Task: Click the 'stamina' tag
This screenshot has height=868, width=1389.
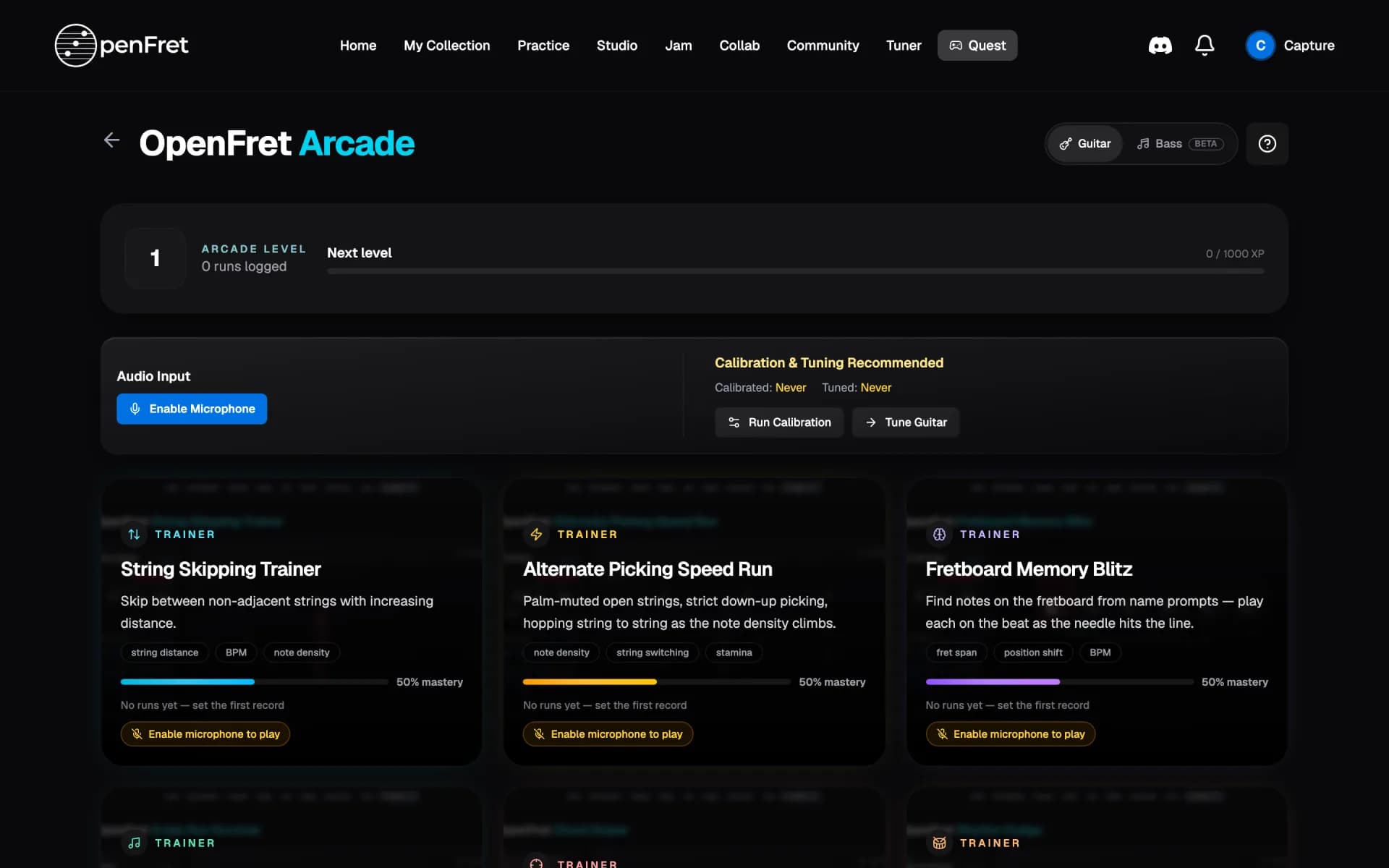Action: tap(734, 652)
